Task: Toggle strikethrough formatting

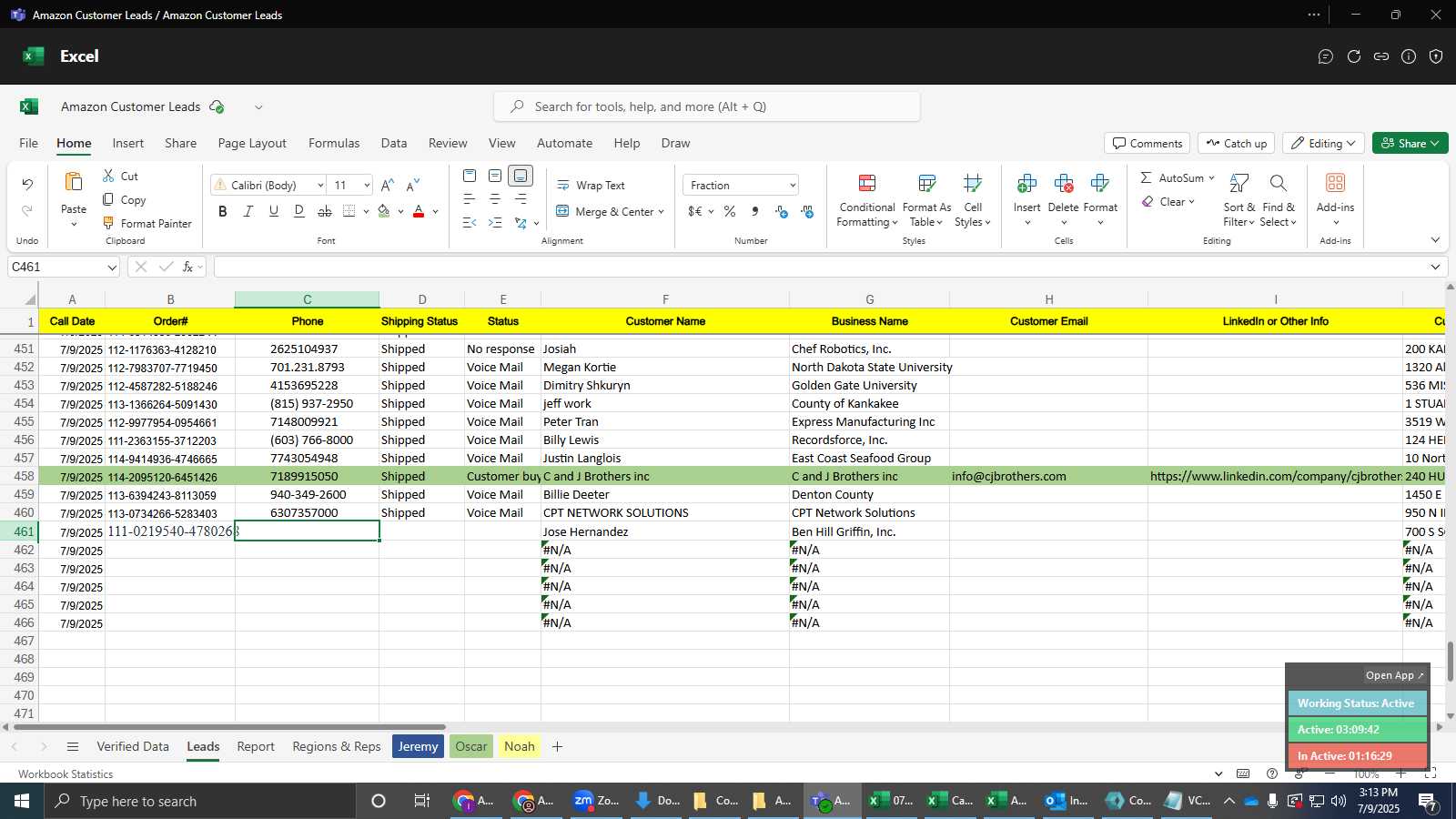Action: click(x=324, y=211)
